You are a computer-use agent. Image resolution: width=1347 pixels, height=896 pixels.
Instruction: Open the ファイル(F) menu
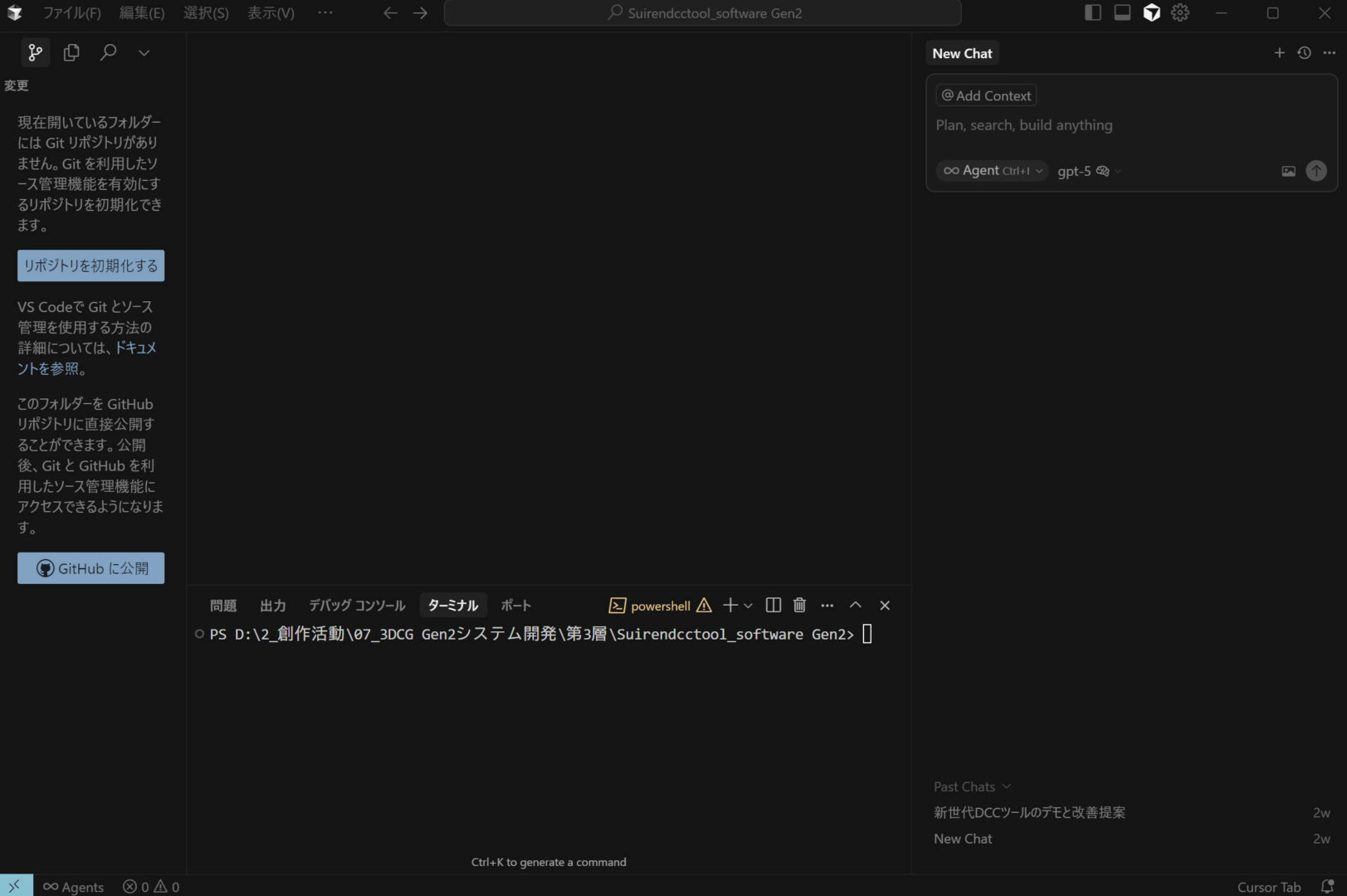point(71,13)
